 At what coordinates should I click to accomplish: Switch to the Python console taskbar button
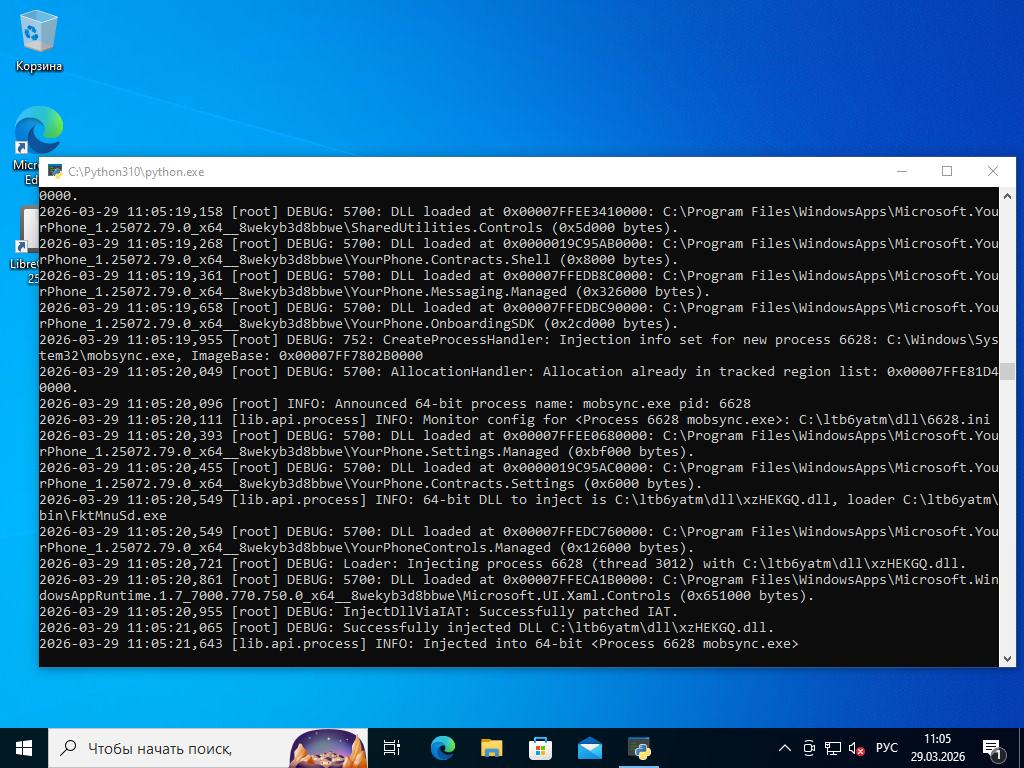639,747
